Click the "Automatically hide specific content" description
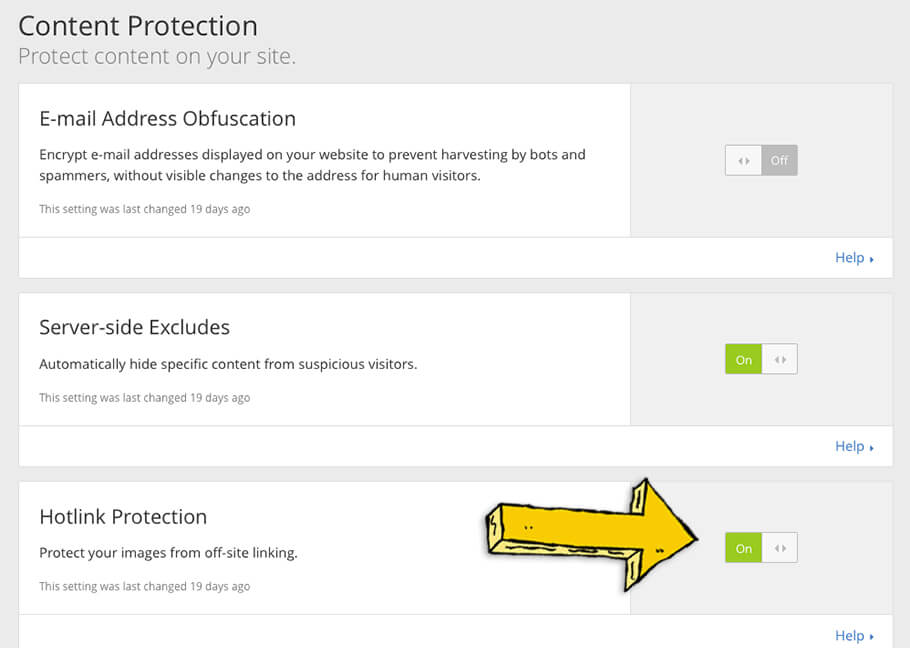This screenshot has width=910, height=648. click(228, 364)
